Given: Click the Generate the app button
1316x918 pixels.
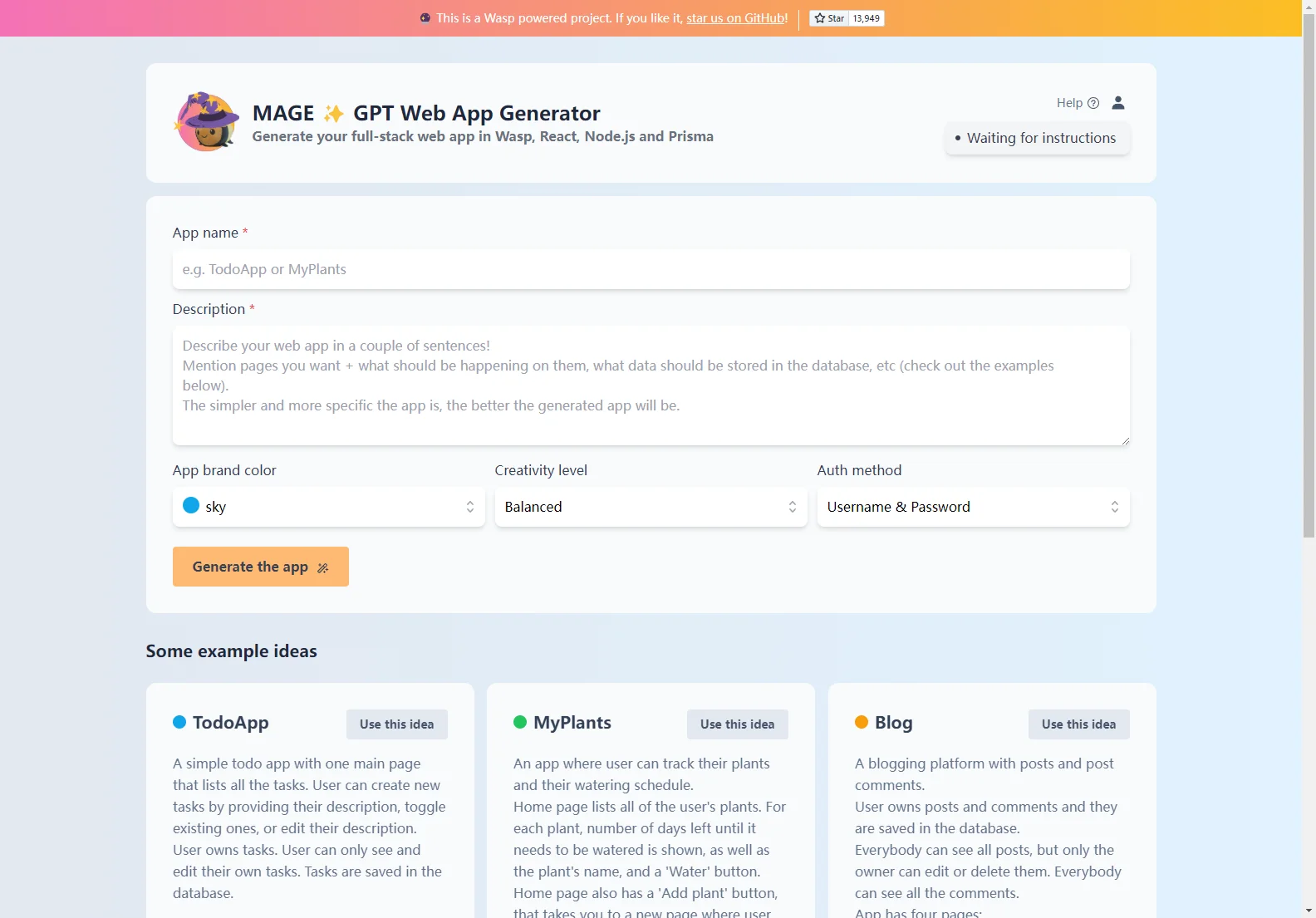Looking at the screenshot, I should pyautogui.click(x=261, y=567).
